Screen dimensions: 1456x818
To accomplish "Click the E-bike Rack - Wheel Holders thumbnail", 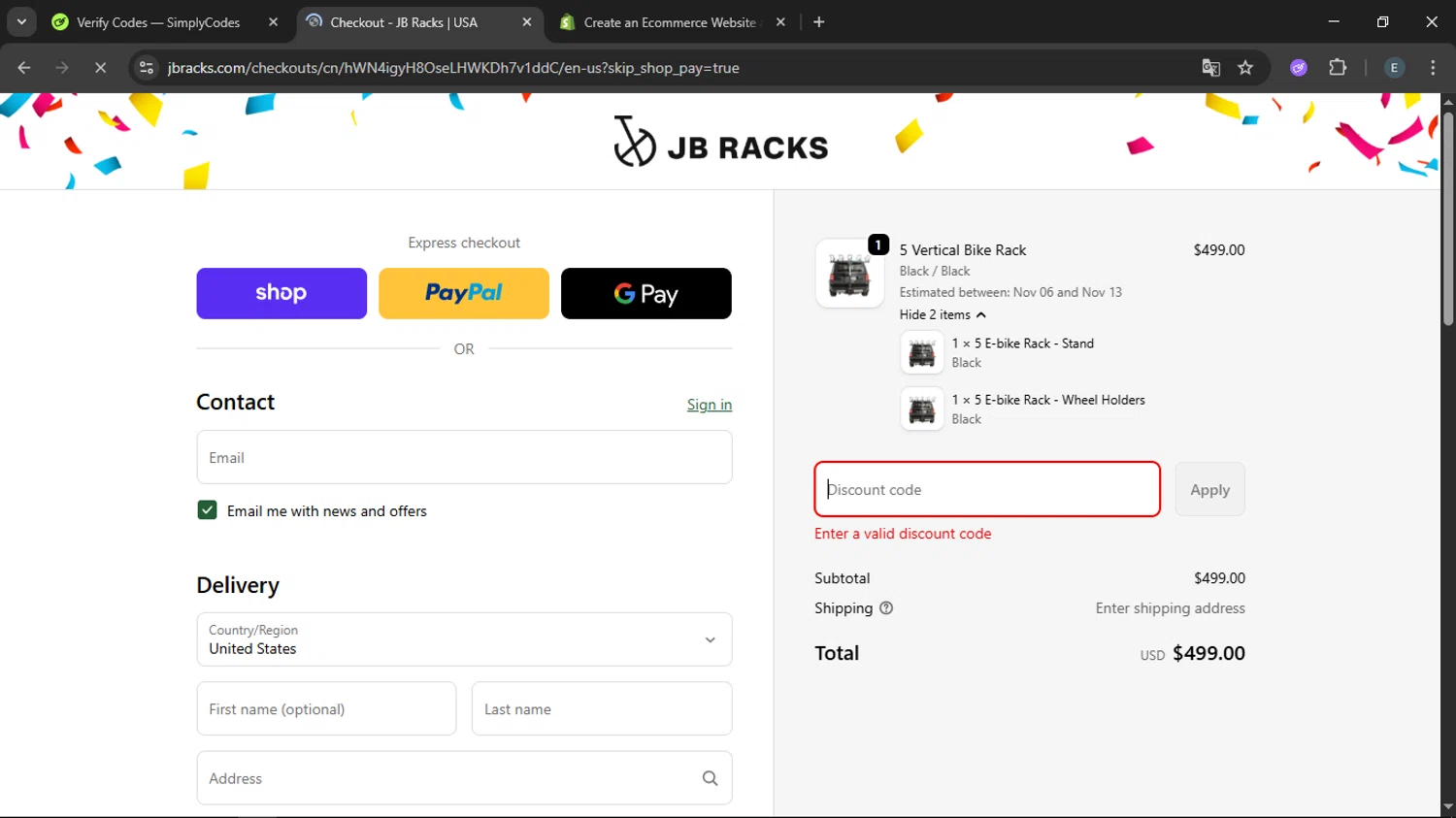I will (x=922, y=409).
